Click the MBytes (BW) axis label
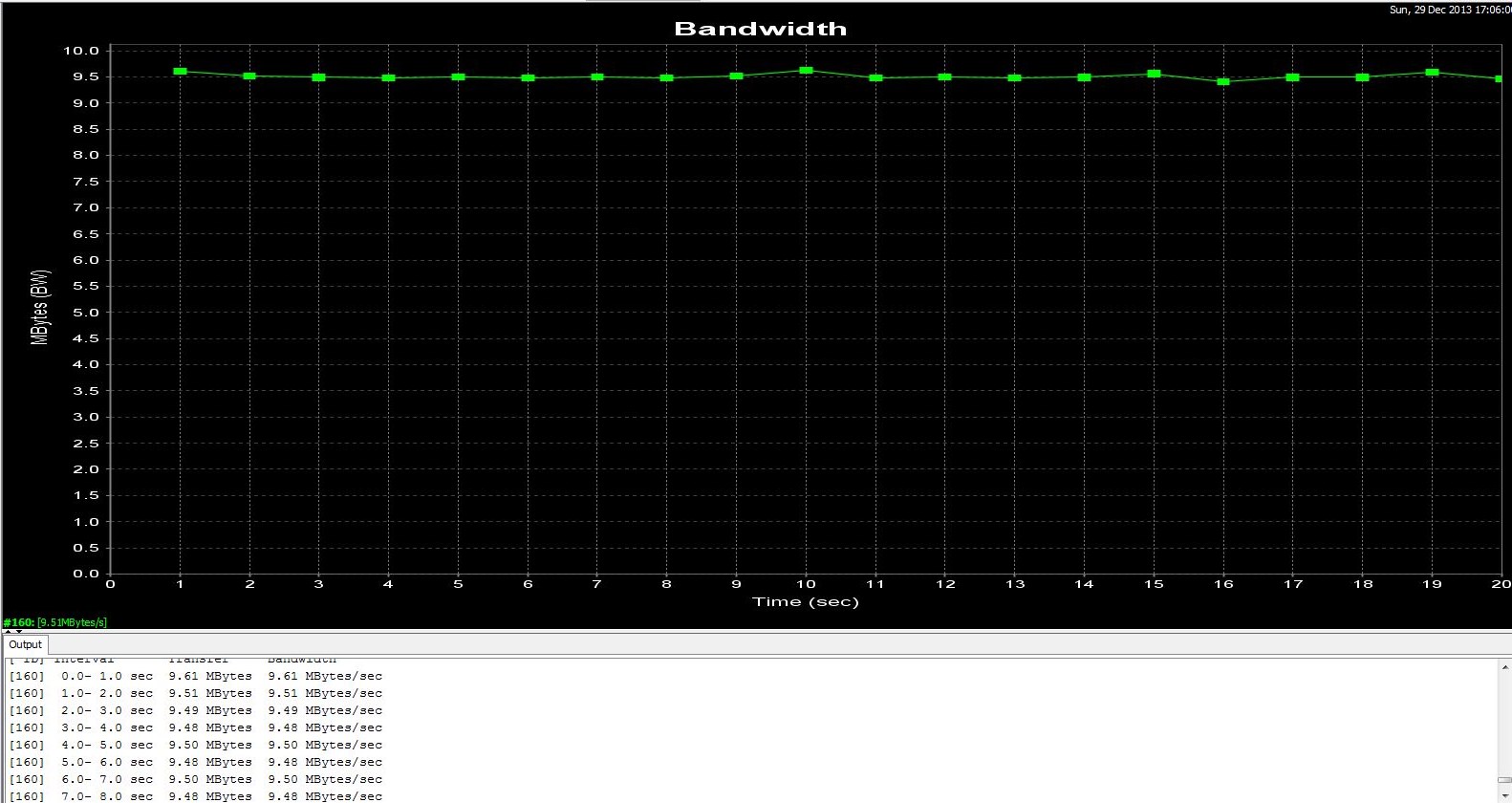 (40, 307)
